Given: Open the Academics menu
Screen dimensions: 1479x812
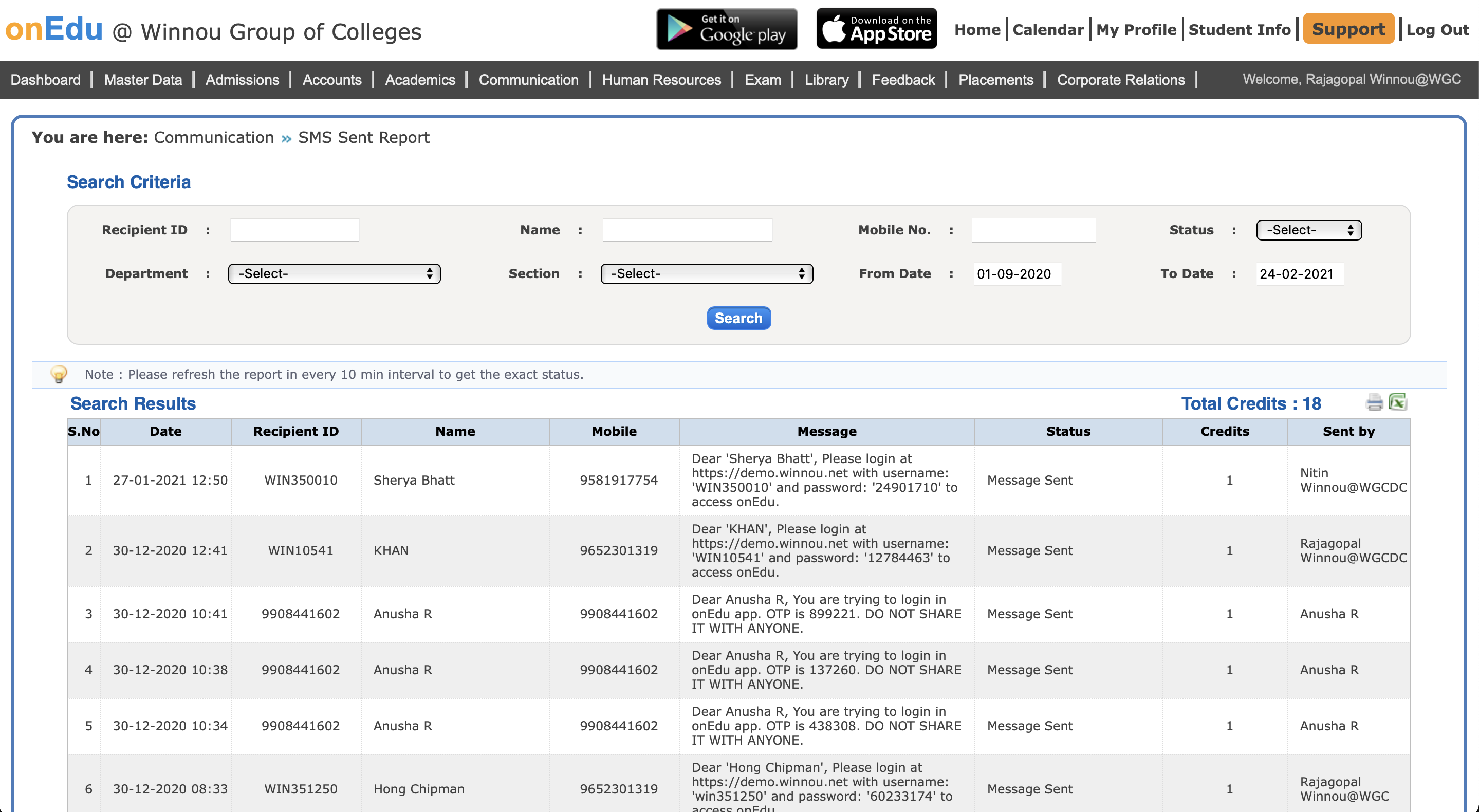Looking at the screenshot, I should [420, 80].
